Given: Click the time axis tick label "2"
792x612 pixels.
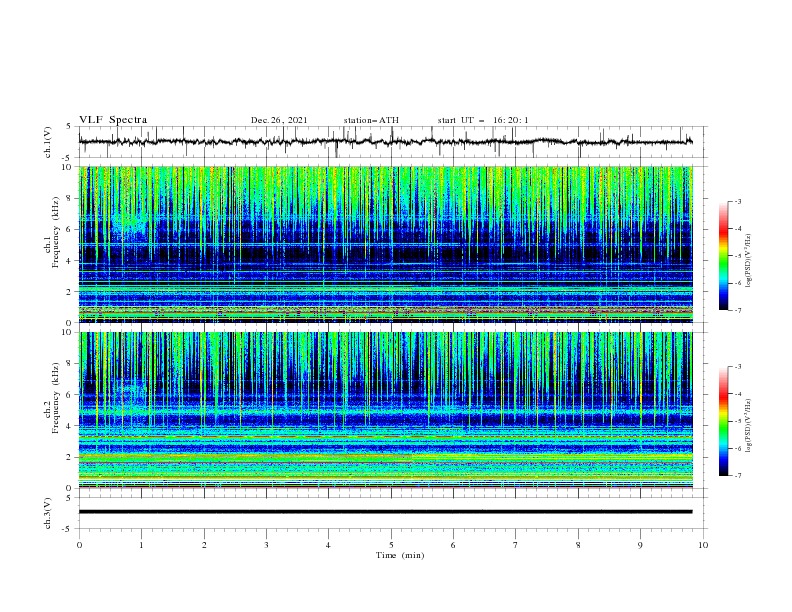Looking at the screenshot, I should coord(204,545).
